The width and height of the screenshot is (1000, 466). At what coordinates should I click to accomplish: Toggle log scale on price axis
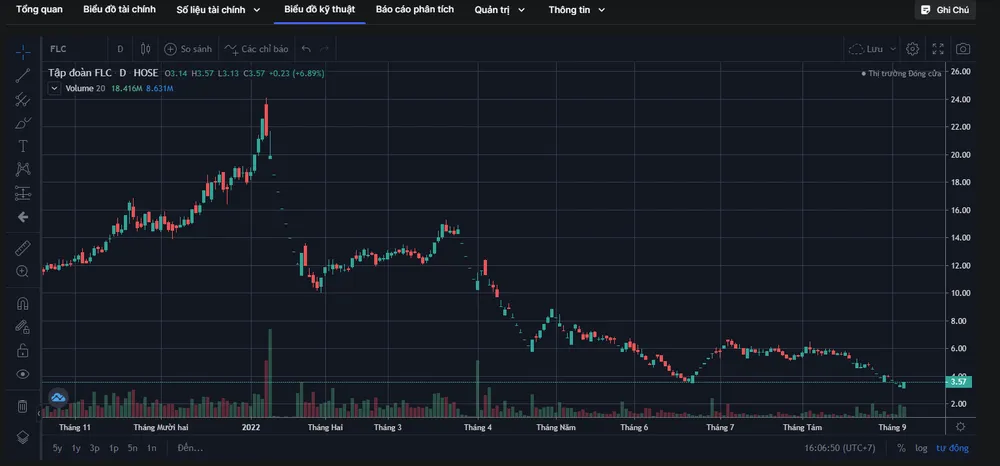pyautogui.click(x=920, y=448)
